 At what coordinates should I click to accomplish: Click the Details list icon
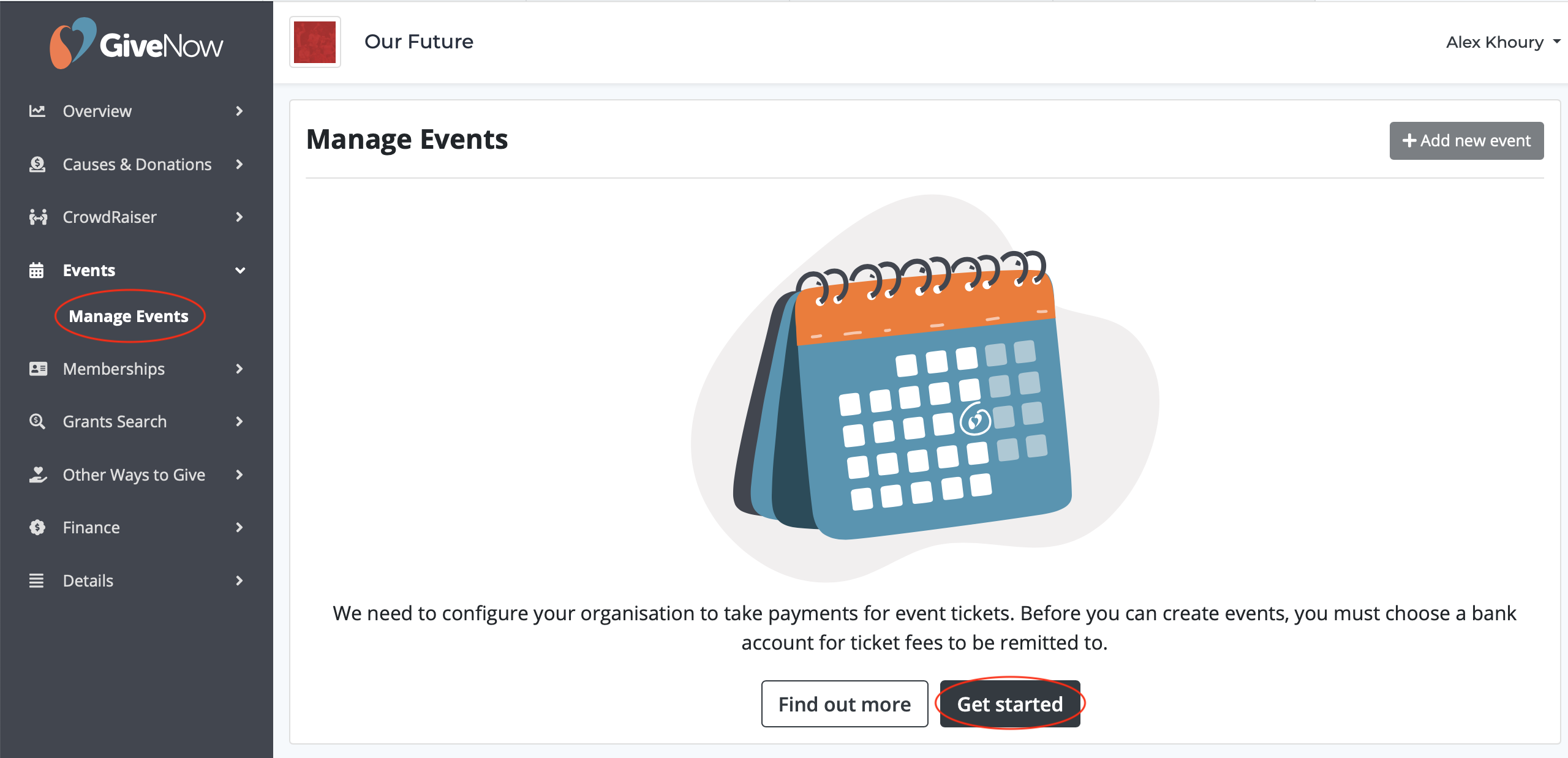[x=37, y=580]
